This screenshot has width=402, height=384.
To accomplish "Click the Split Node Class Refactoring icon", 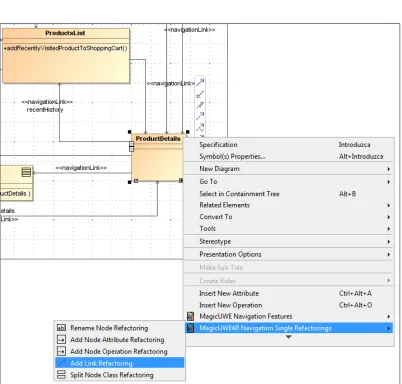I will point(61,375).
